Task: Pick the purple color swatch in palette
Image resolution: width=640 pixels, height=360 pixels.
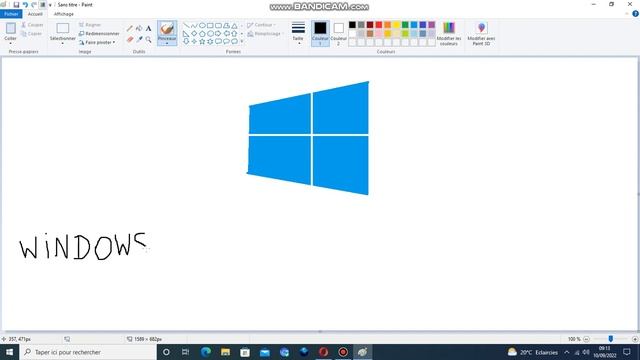Action: 432,25
